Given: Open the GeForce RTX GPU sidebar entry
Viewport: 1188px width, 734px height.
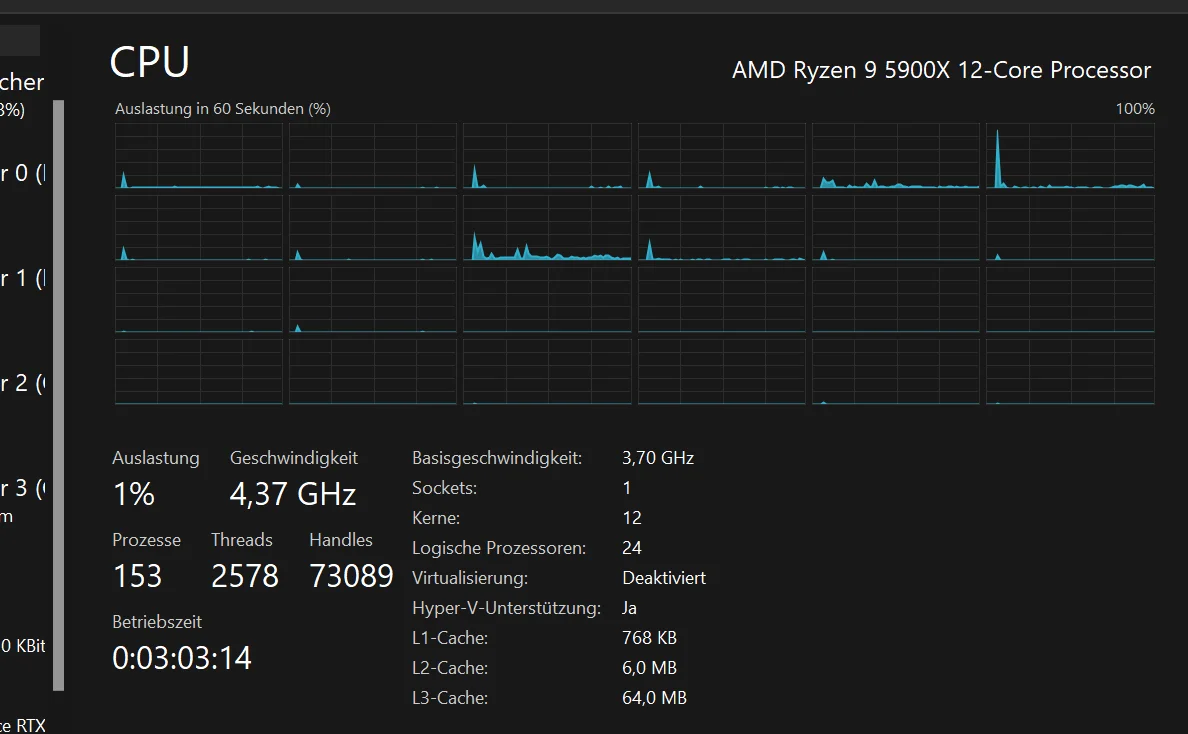Looking at the screenshot, I should tap(23, 725).
